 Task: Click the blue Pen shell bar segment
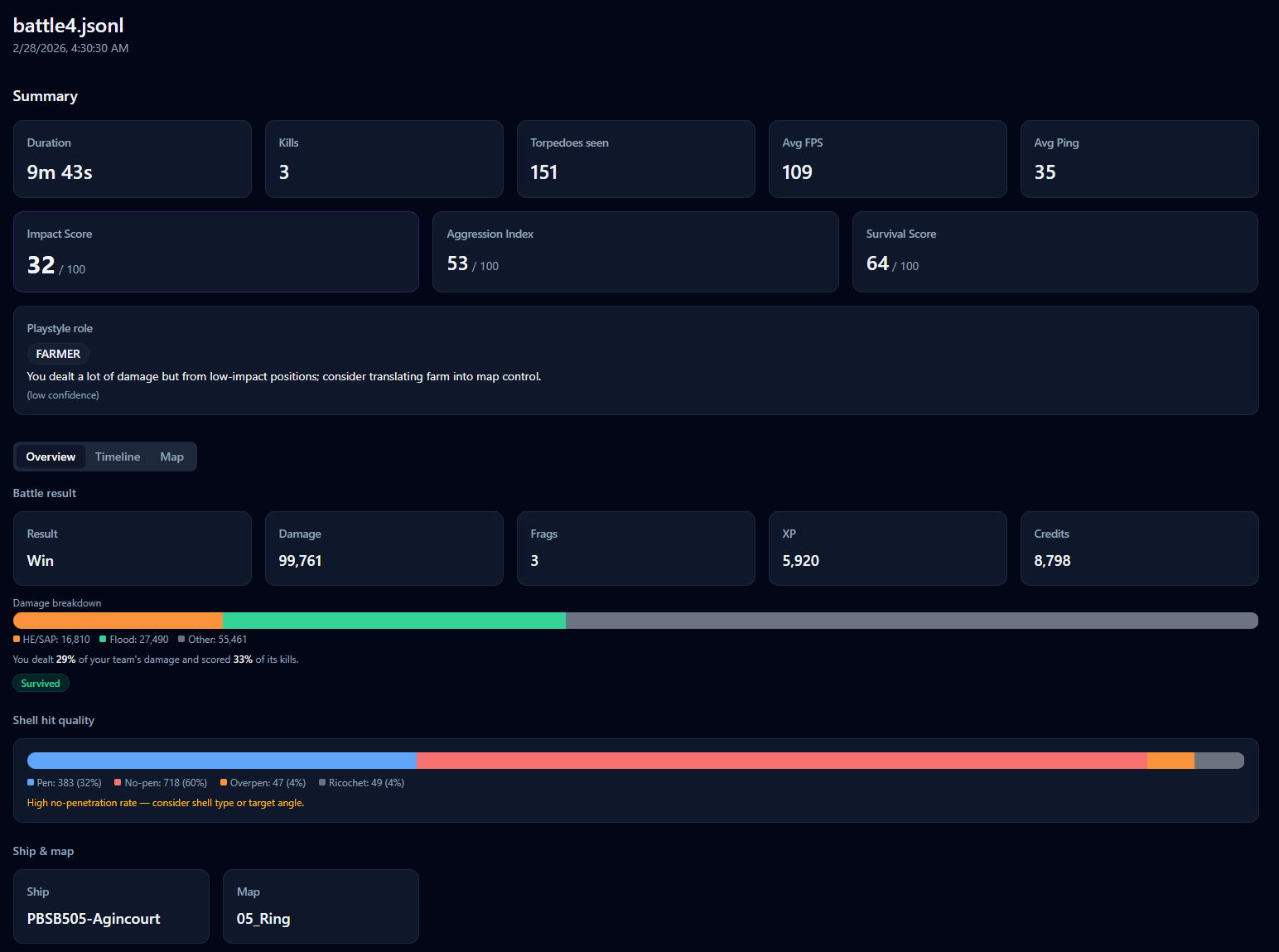(x=222, y=761)
